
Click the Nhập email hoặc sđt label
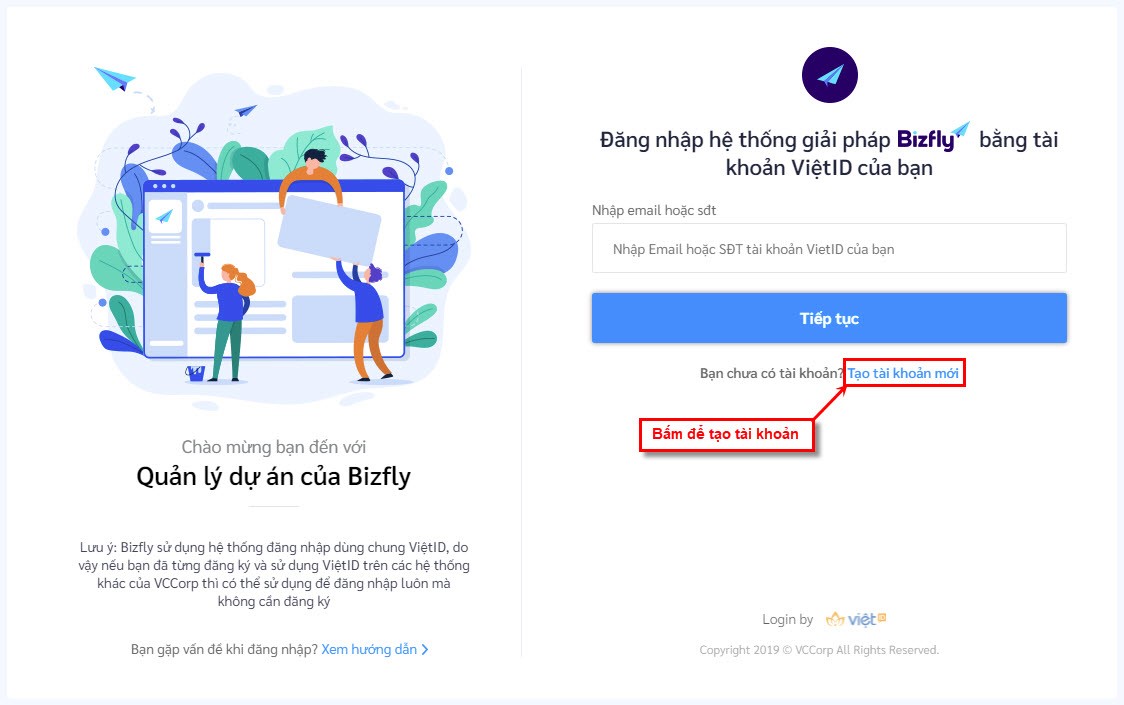(654, 210)
